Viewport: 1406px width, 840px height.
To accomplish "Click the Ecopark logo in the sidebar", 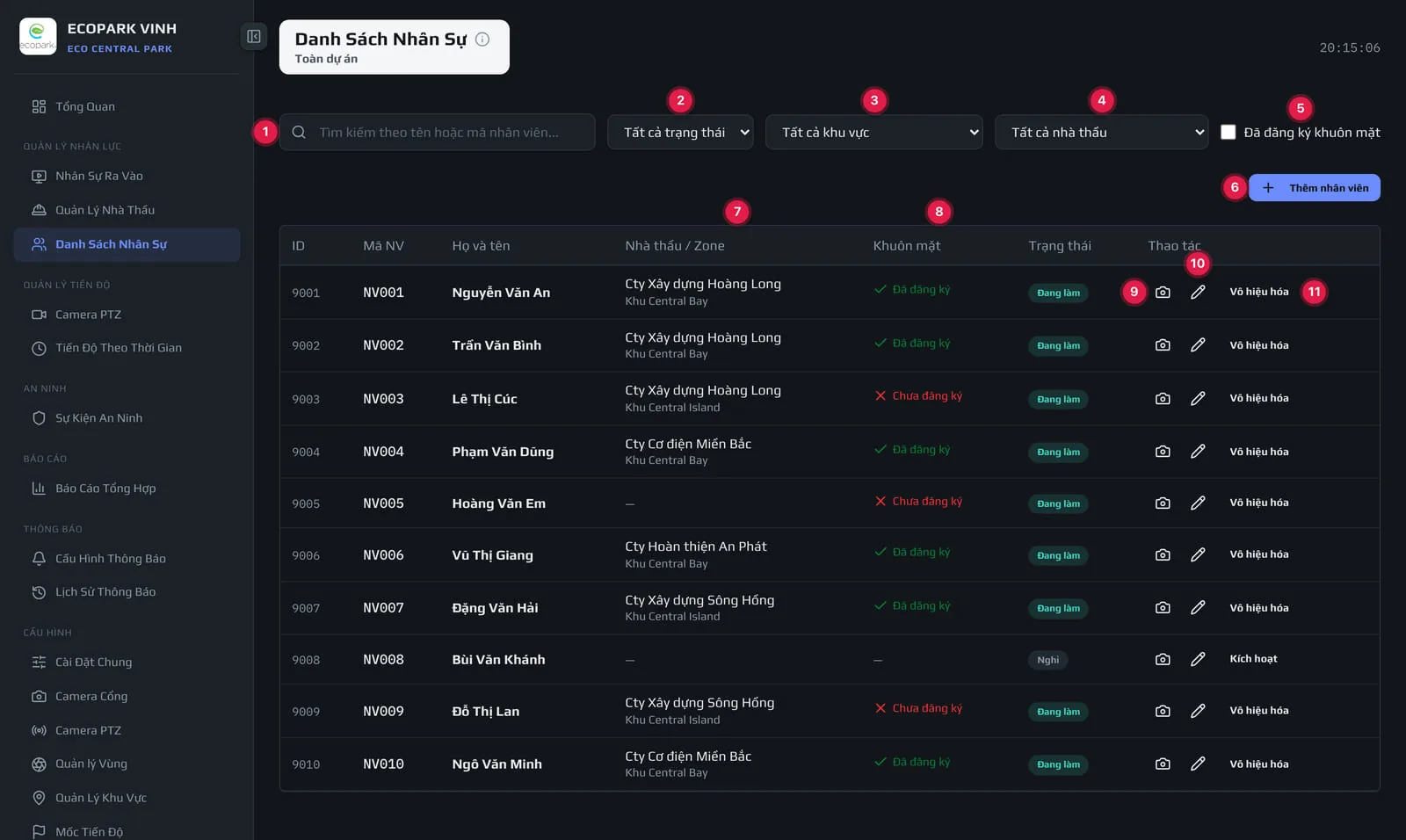I will point(38,37).
